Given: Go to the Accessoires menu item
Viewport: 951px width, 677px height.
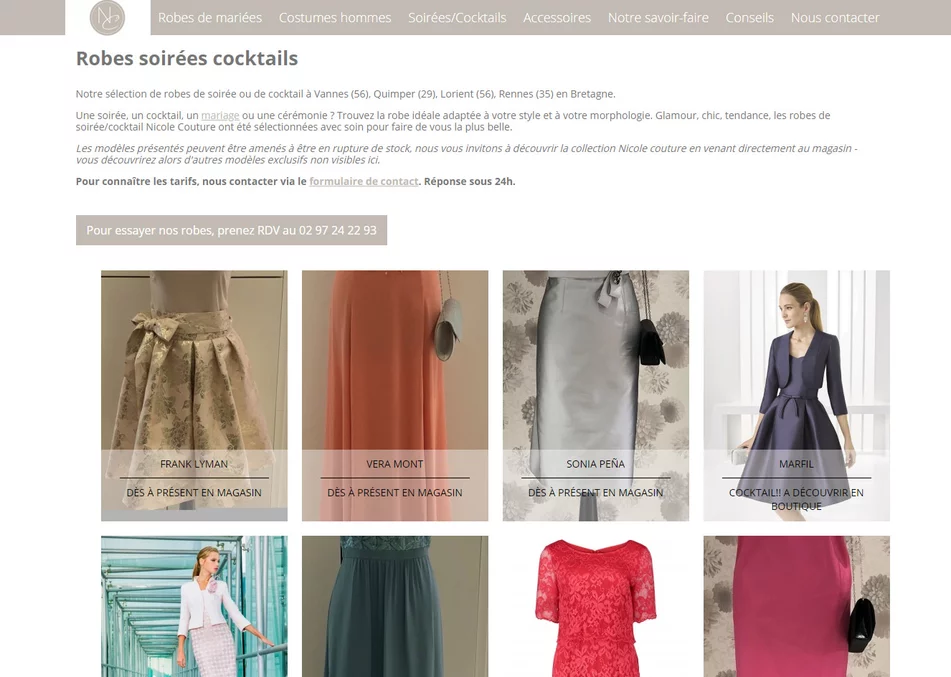Looking at the screenshot, I should (557, 18).
